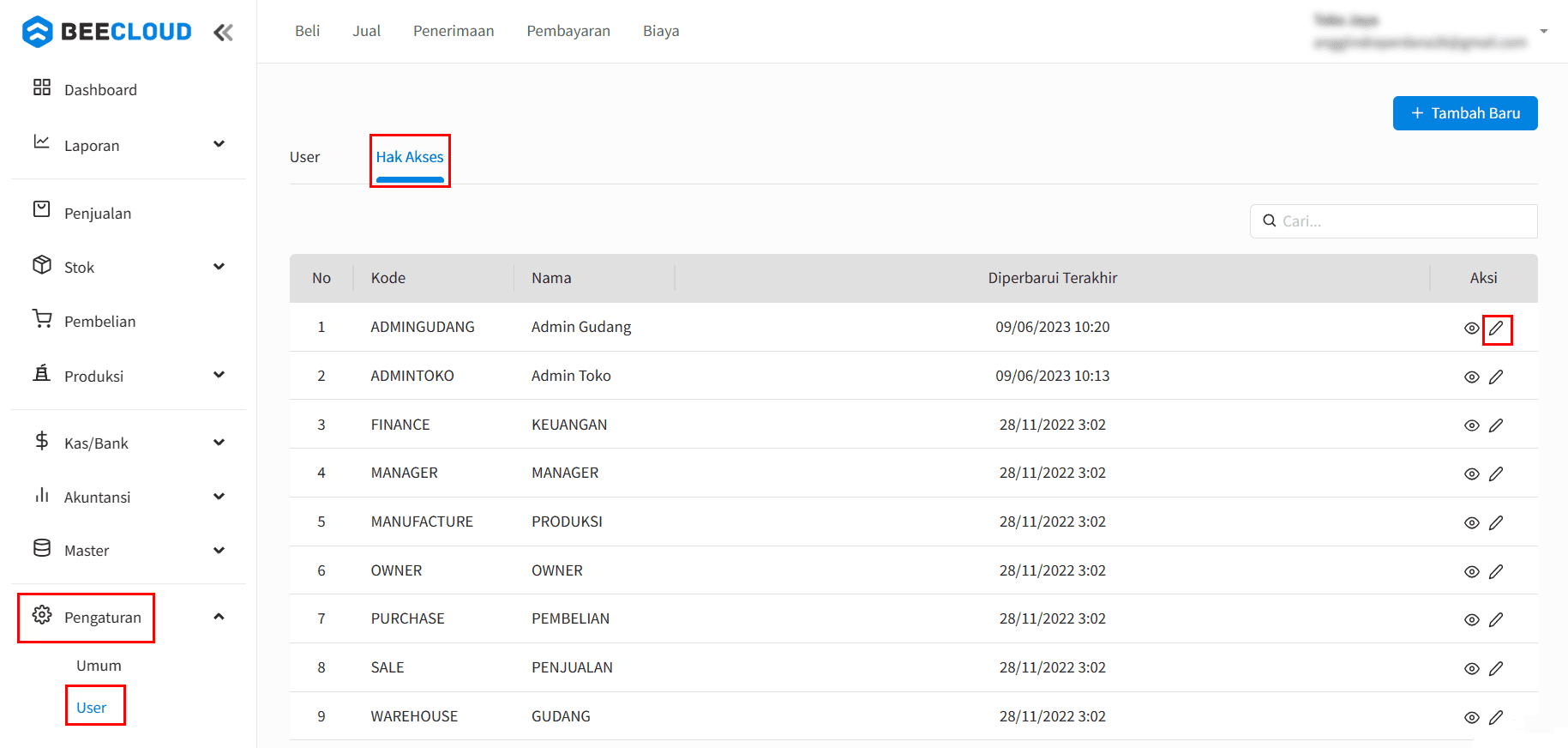Viewport: 1568px width, 748px height.
Task: Click the Penjualan sidebar icon
Action: [x=41, y=209]
